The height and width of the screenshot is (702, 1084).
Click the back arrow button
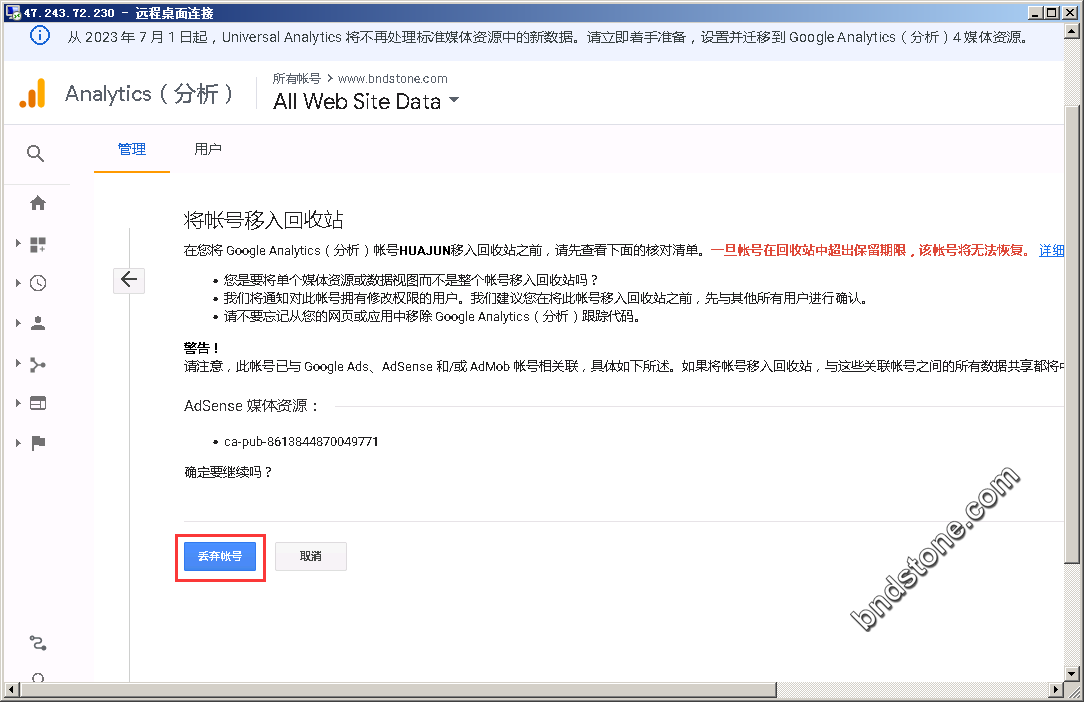tap(129, 280)
